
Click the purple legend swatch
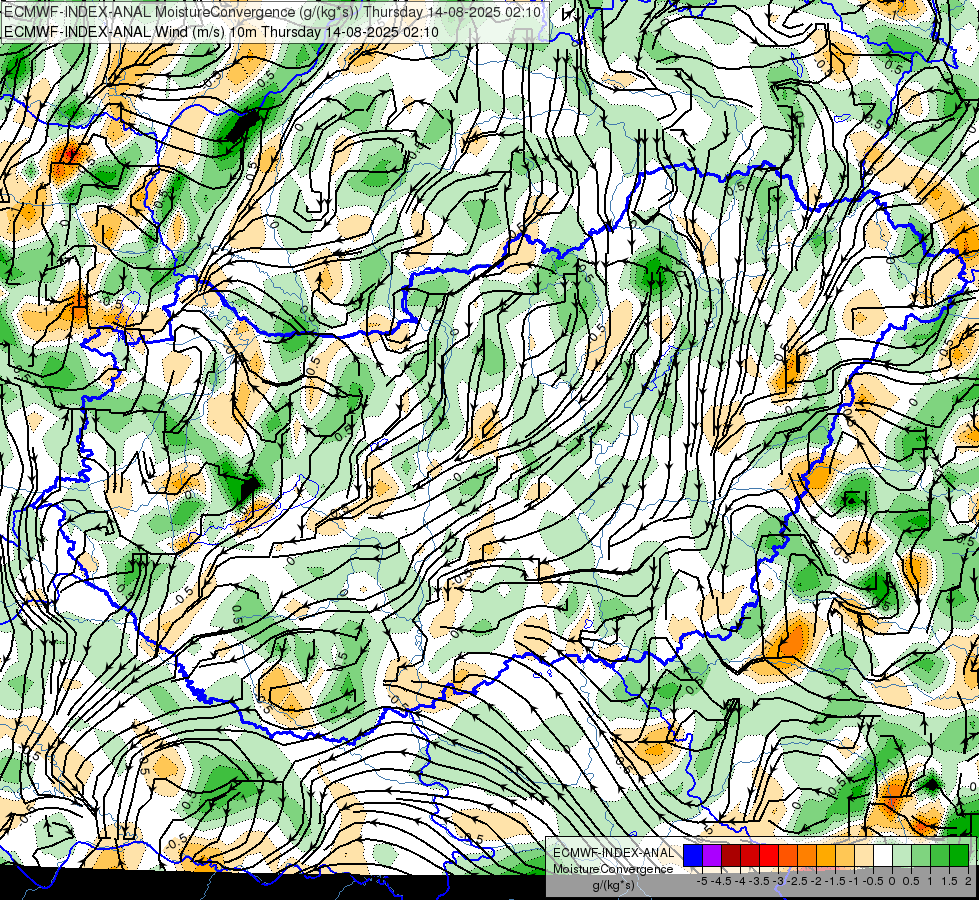click(712, 855)
